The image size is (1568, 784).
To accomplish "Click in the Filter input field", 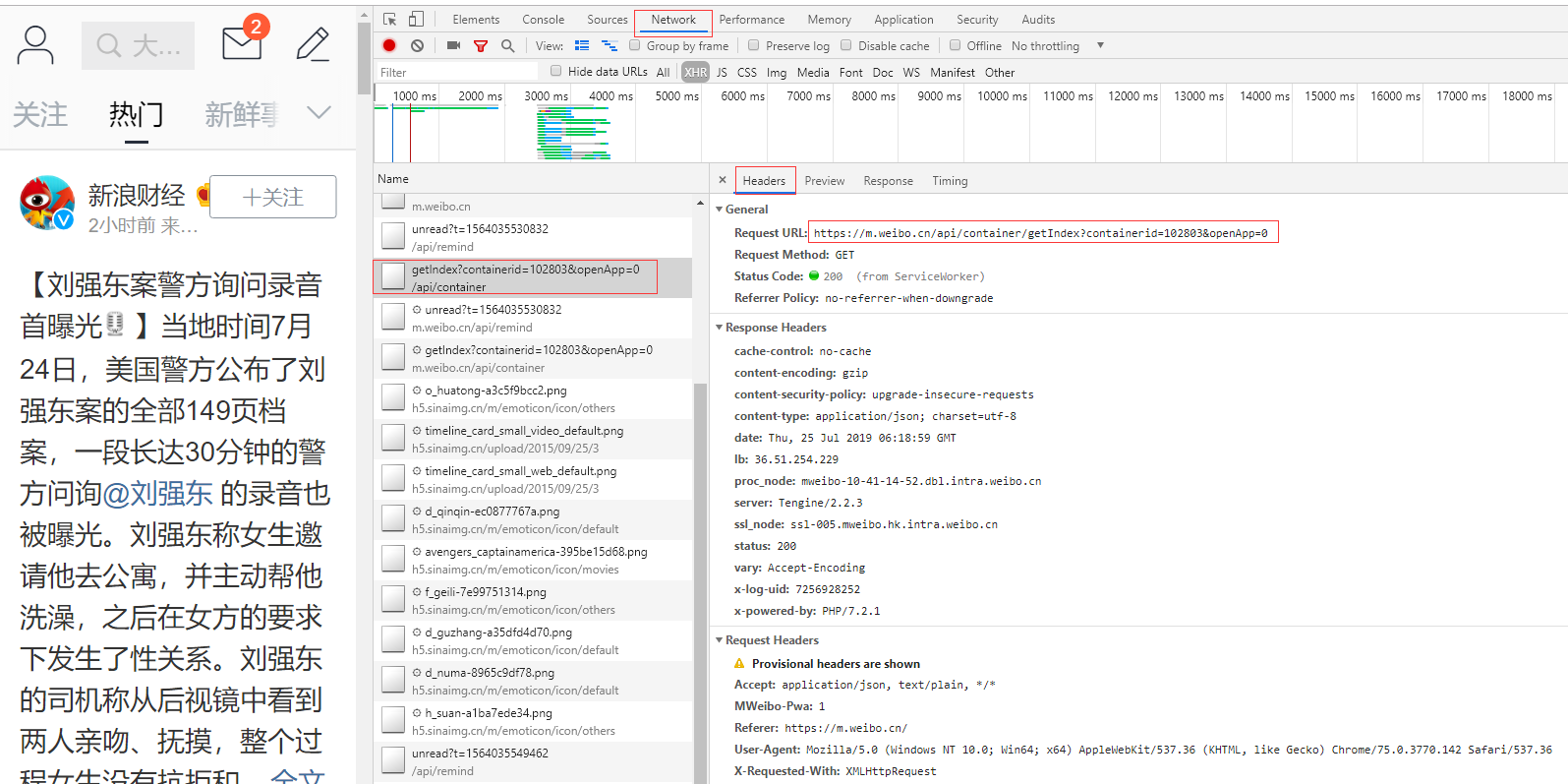I will pyautogui.click(x=457, y=72).
